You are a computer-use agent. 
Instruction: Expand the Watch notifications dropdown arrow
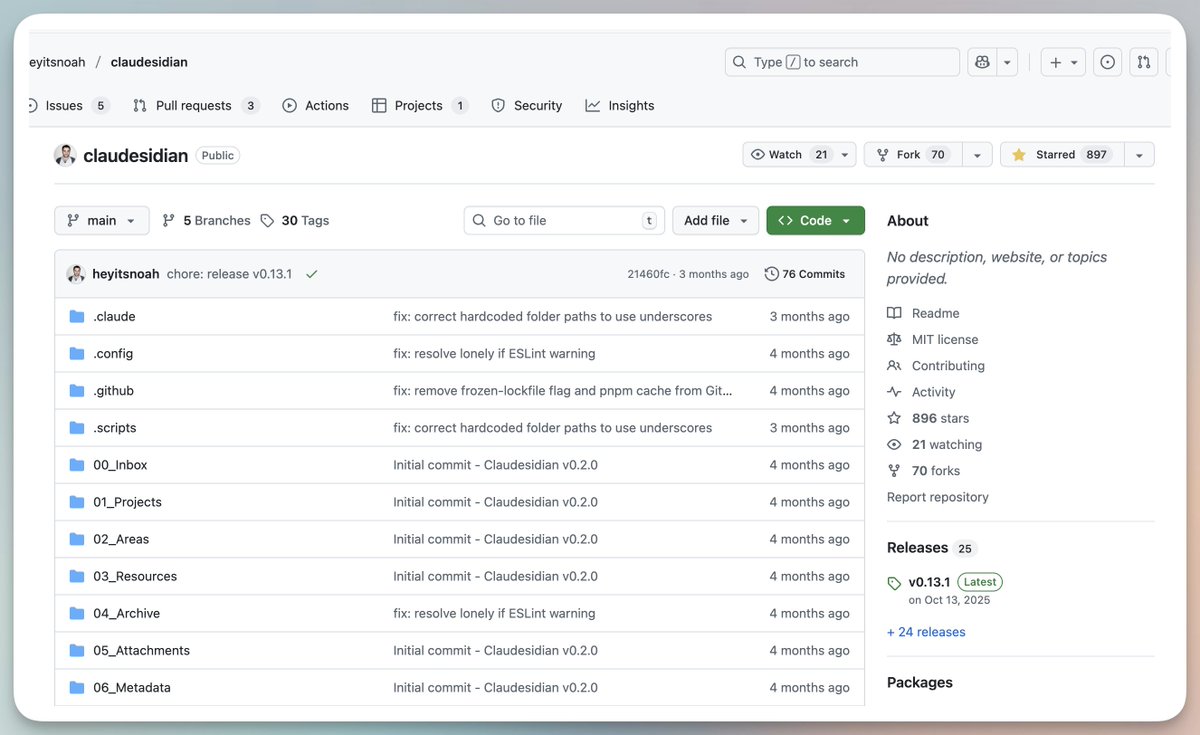(x=846, y=154)
